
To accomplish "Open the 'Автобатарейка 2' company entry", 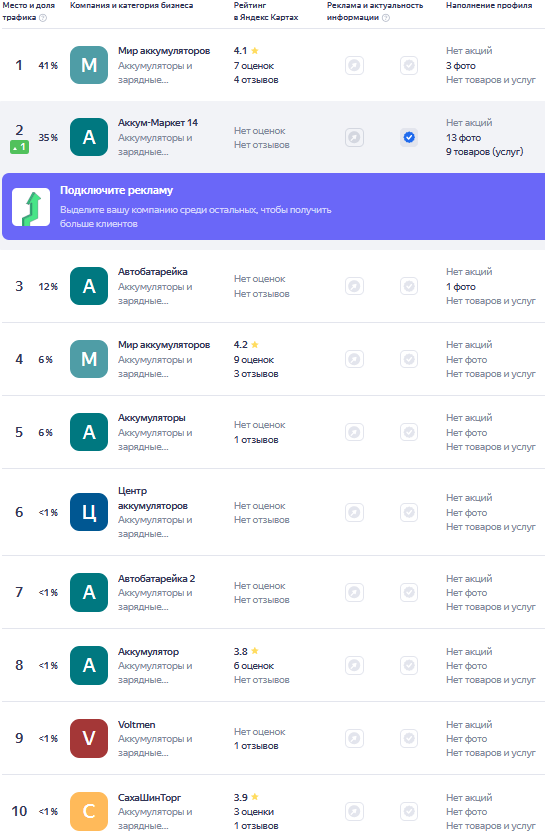I will point(156,579).
